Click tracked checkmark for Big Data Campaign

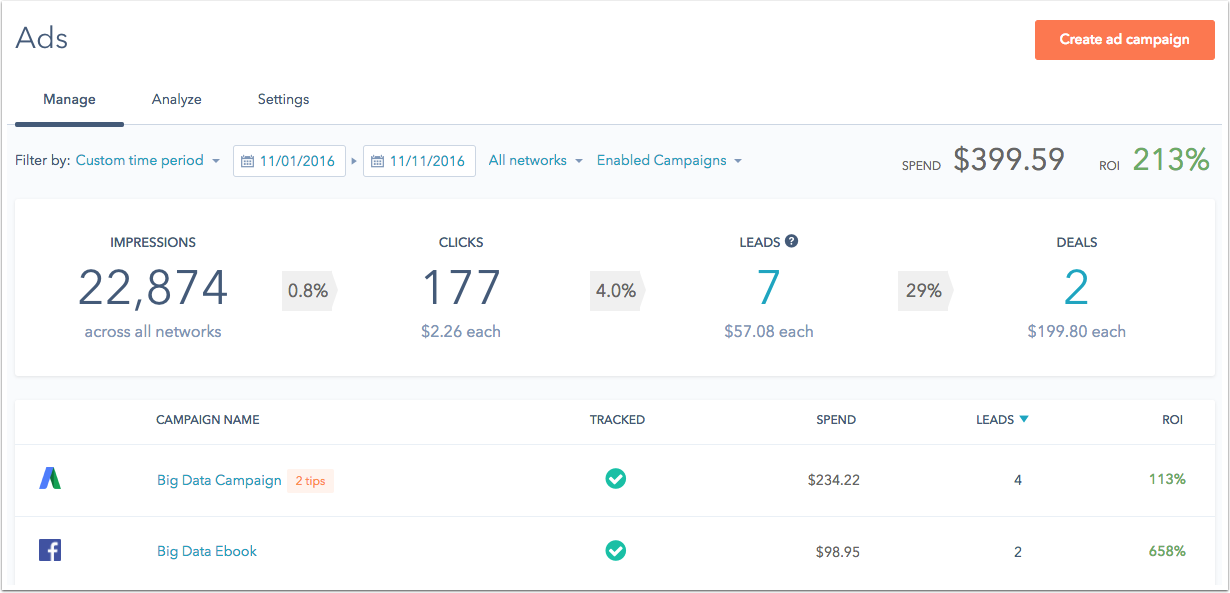[x=616, y=479]
